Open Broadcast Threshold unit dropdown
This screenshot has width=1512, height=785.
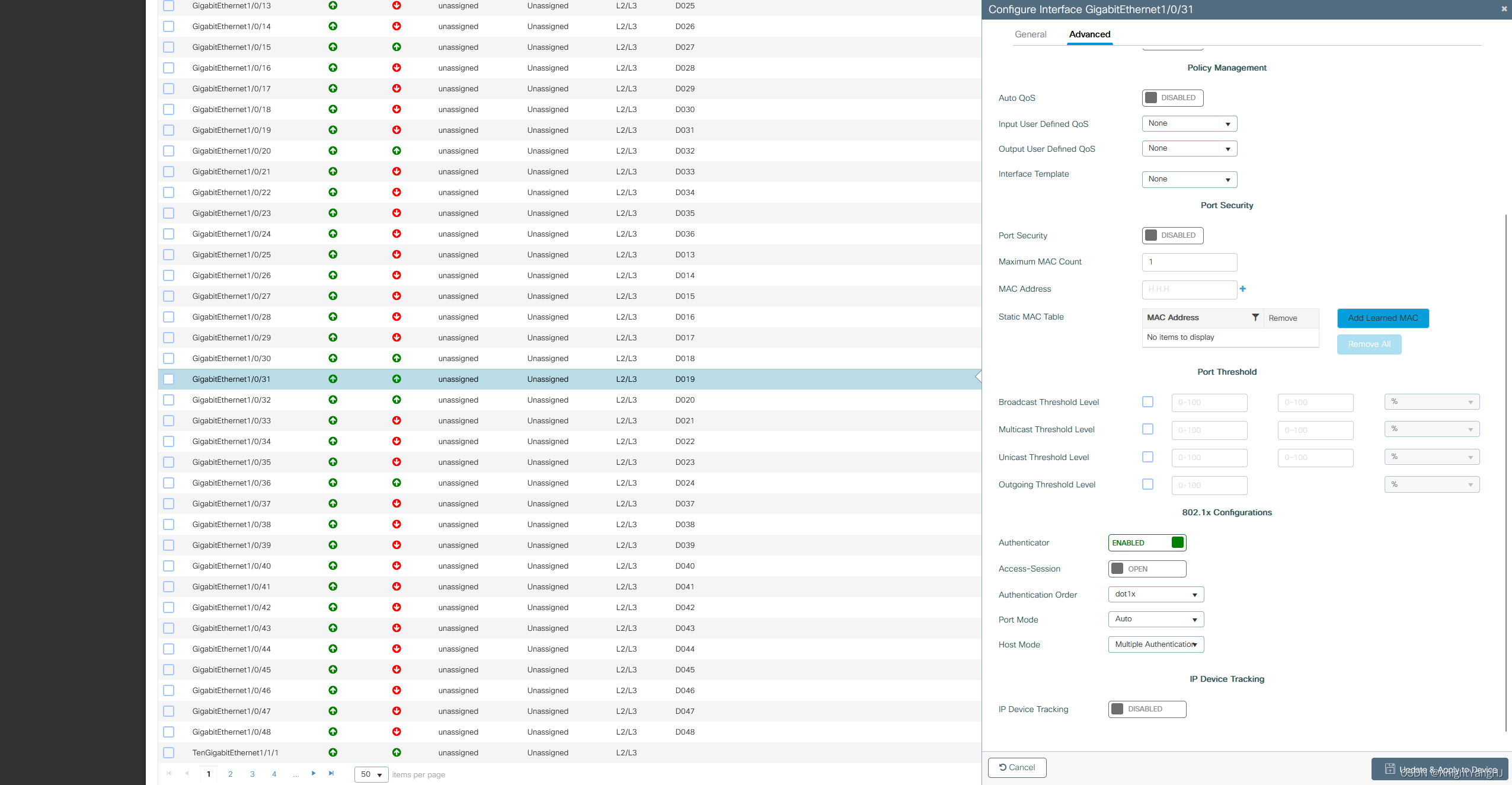point(1431,402)
